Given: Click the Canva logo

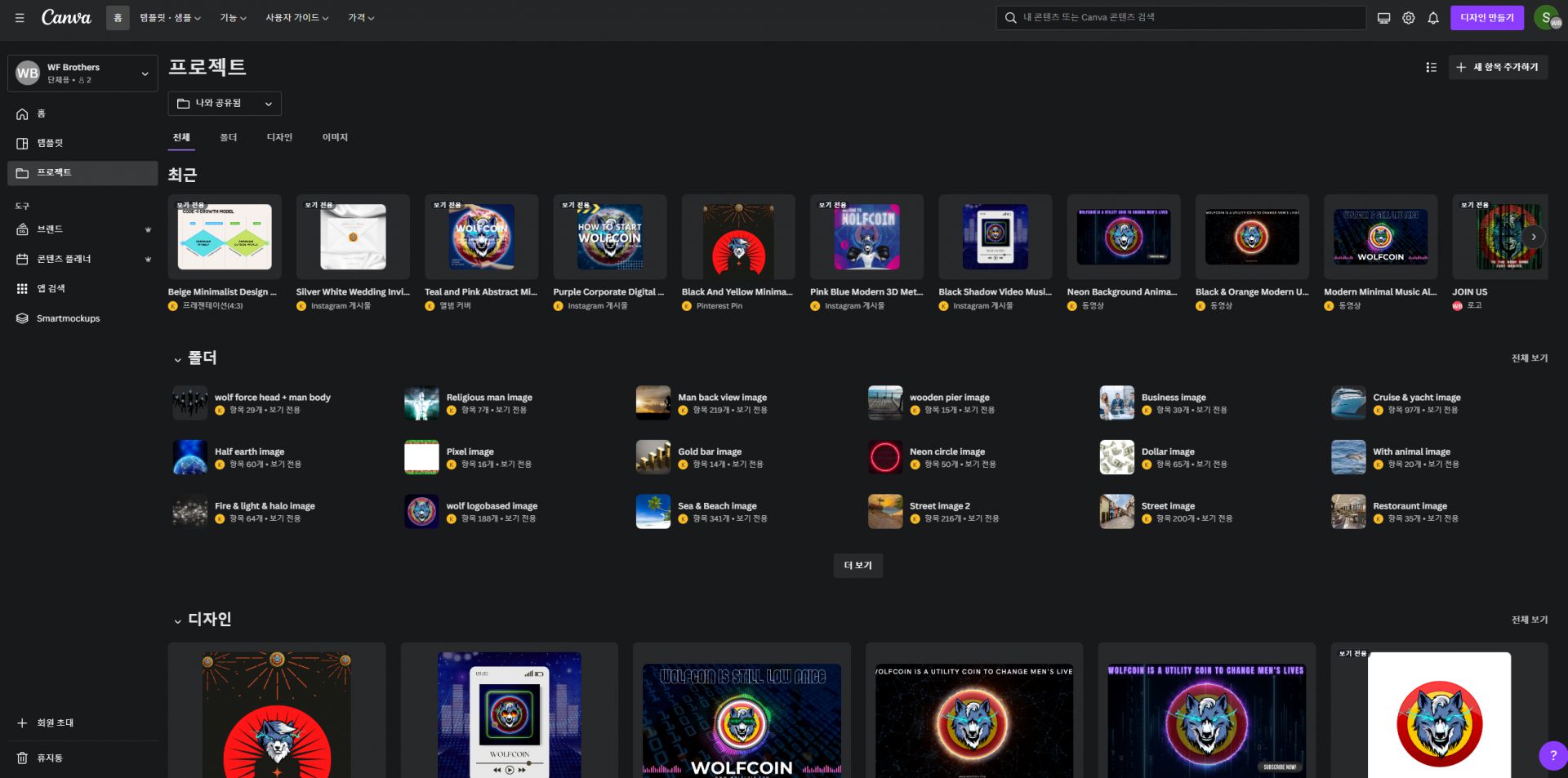Looking at the screenshot, I should [x=66, y=17].
